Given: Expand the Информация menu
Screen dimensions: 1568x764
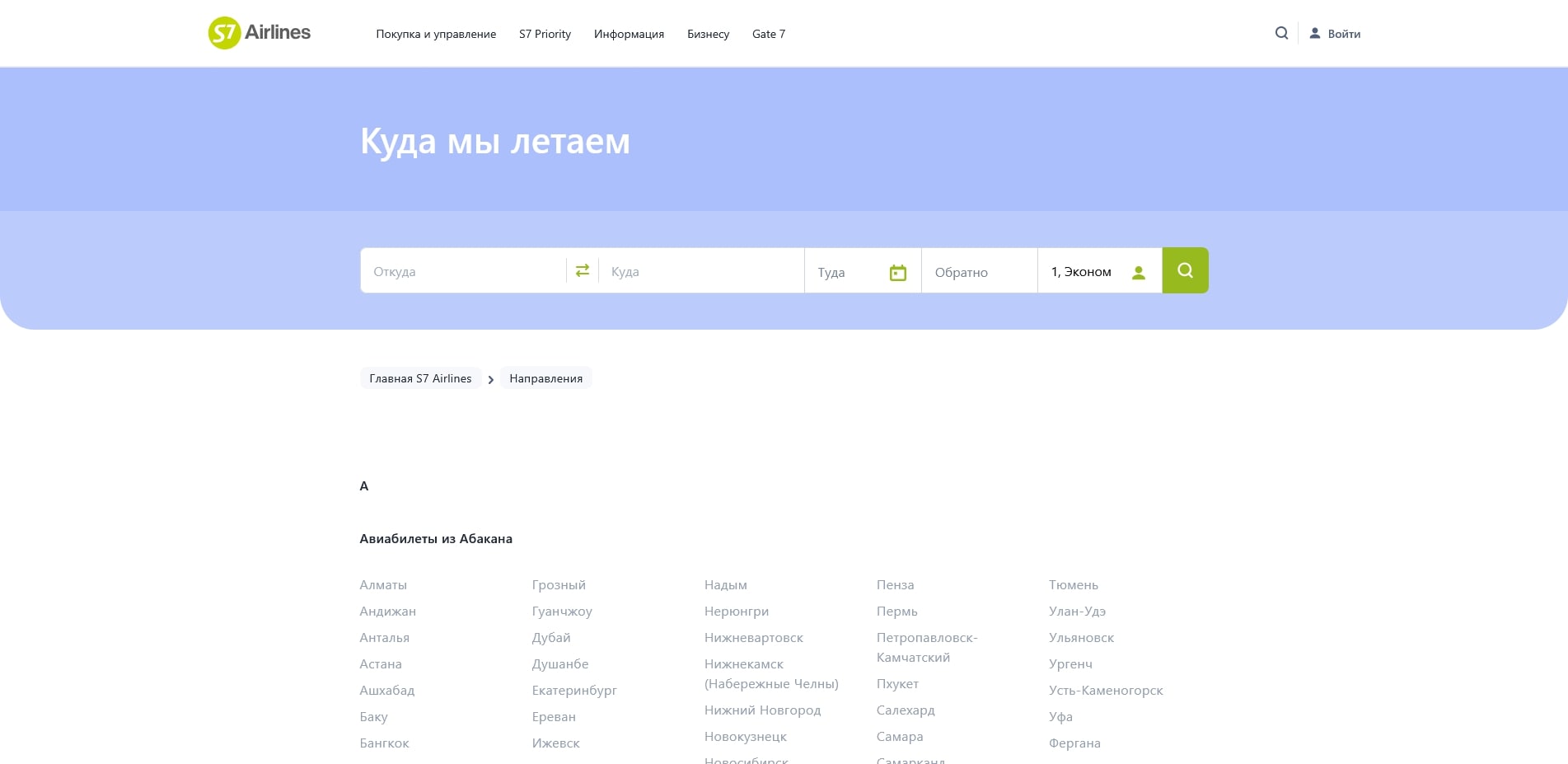Looking at the screenshot, I should [x=629, y=34].
